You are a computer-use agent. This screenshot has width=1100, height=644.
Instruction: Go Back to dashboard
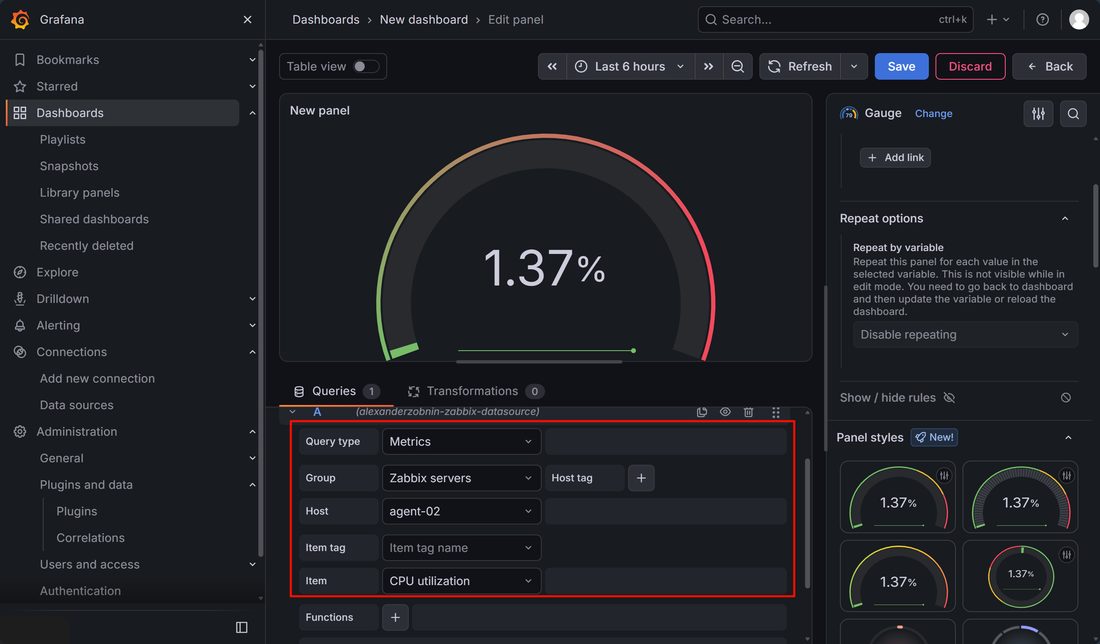[x=1049, y=66]
